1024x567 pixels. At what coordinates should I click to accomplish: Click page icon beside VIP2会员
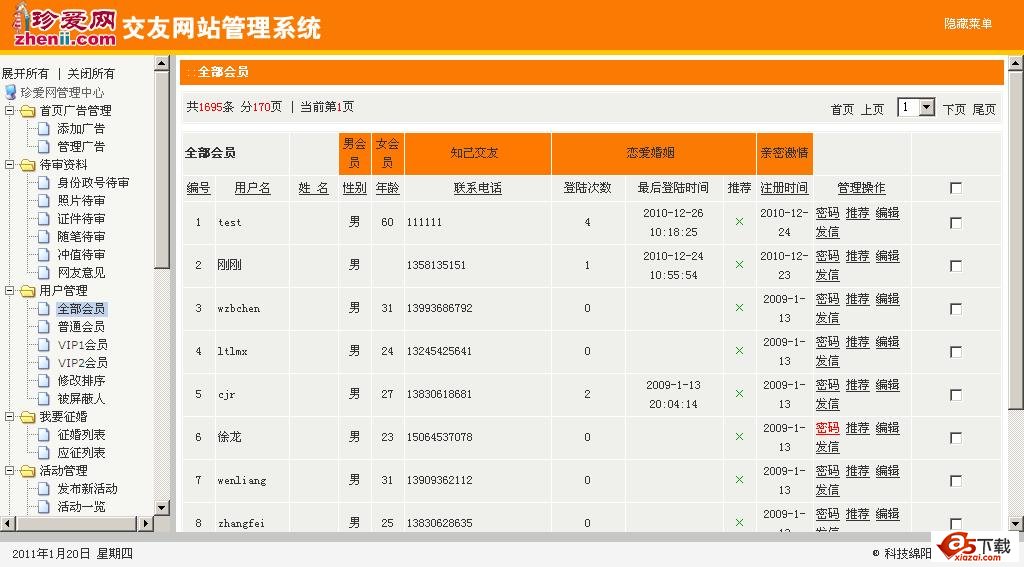[44, 363]
